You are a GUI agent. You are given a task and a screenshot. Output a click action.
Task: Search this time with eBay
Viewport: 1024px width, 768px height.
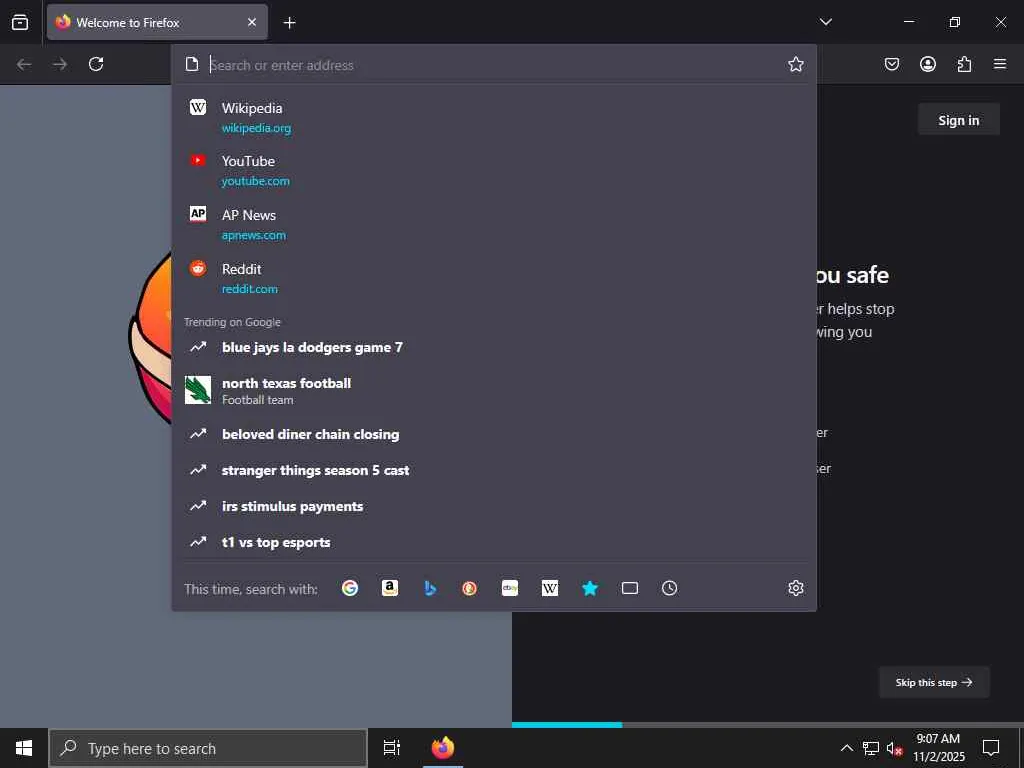(510, 588)
